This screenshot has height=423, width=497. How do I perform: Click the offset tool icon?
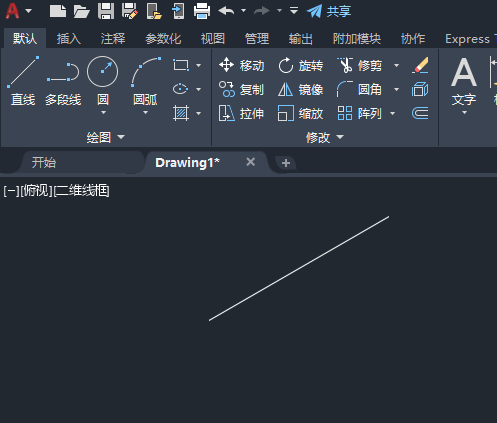[x=420, y=113]
